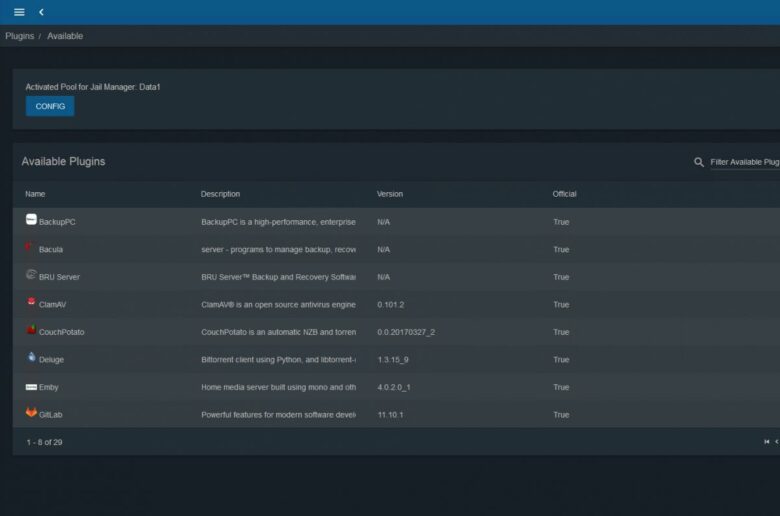Click the BackupPC plugin icon
780x516 pixels.
pos(31,219)
